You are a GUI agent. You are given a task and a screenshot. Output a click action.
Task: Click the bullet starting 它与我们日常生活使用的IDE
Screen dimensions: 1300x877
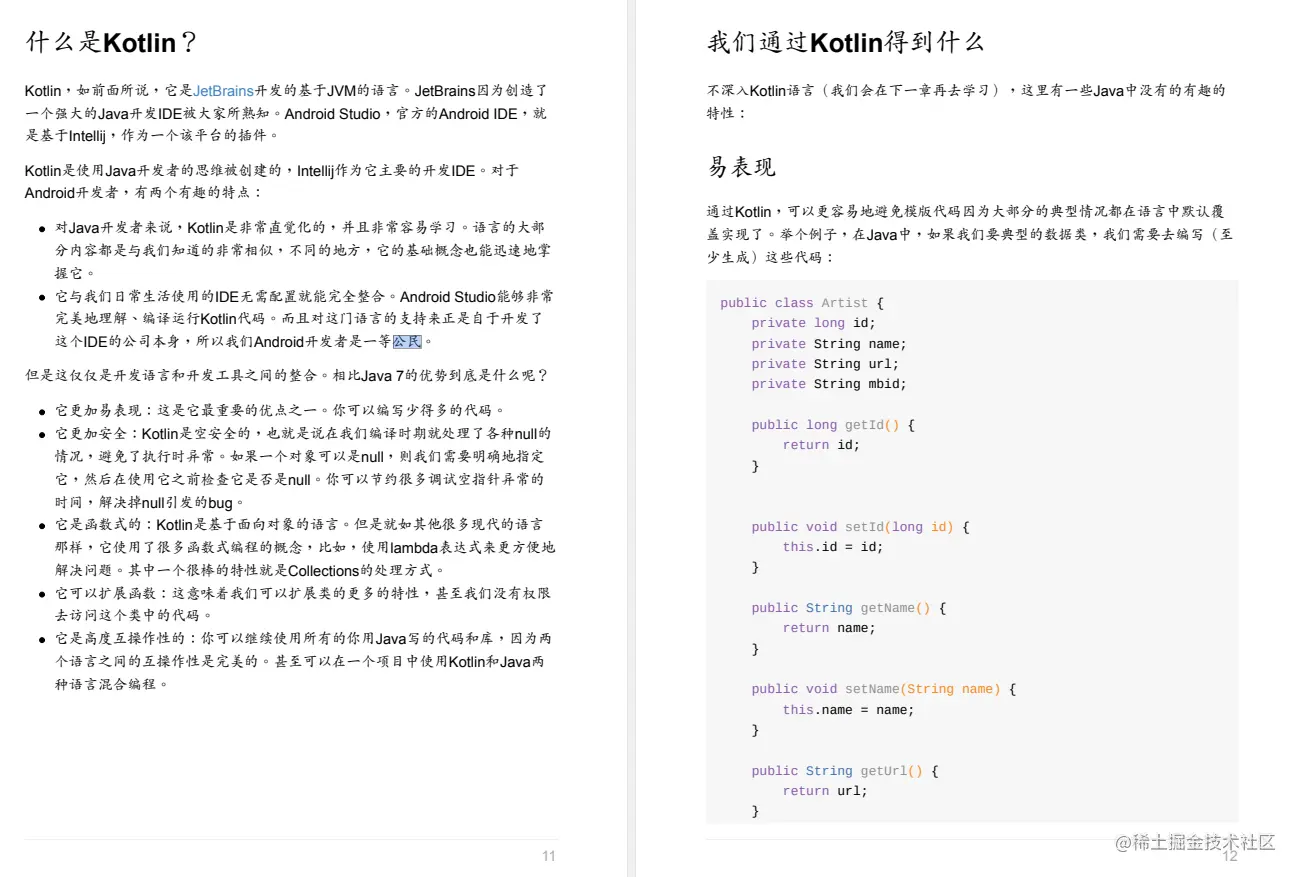pos(304,319)
